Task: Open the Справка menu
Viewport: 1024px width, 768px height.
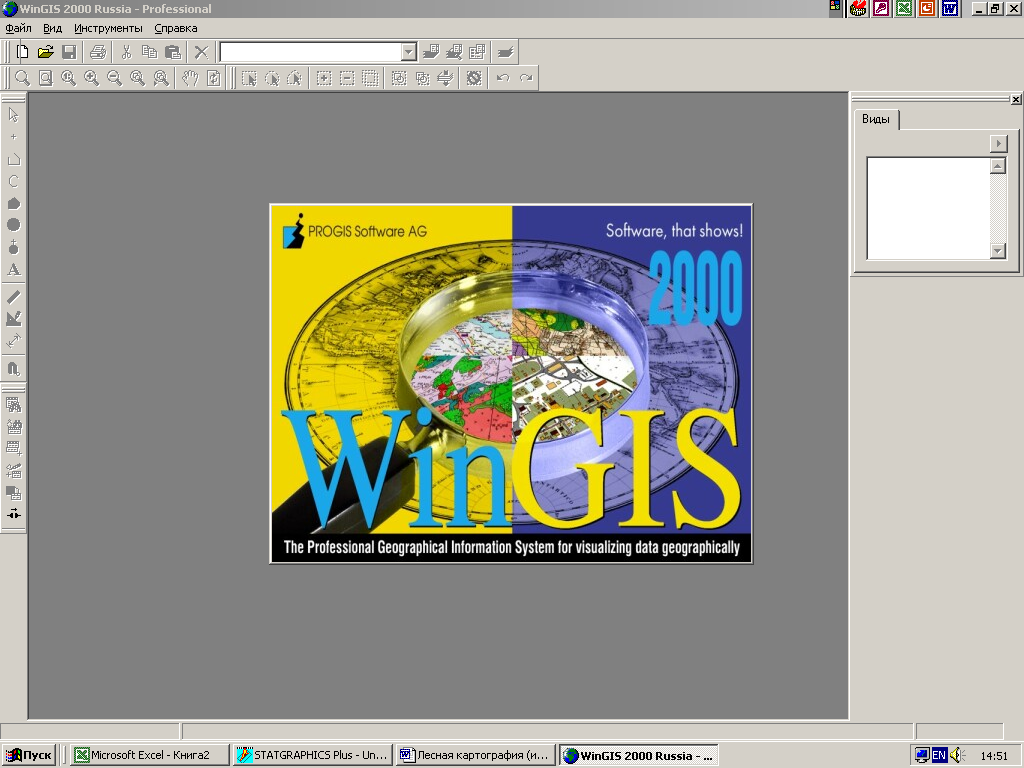Action: 176,28
